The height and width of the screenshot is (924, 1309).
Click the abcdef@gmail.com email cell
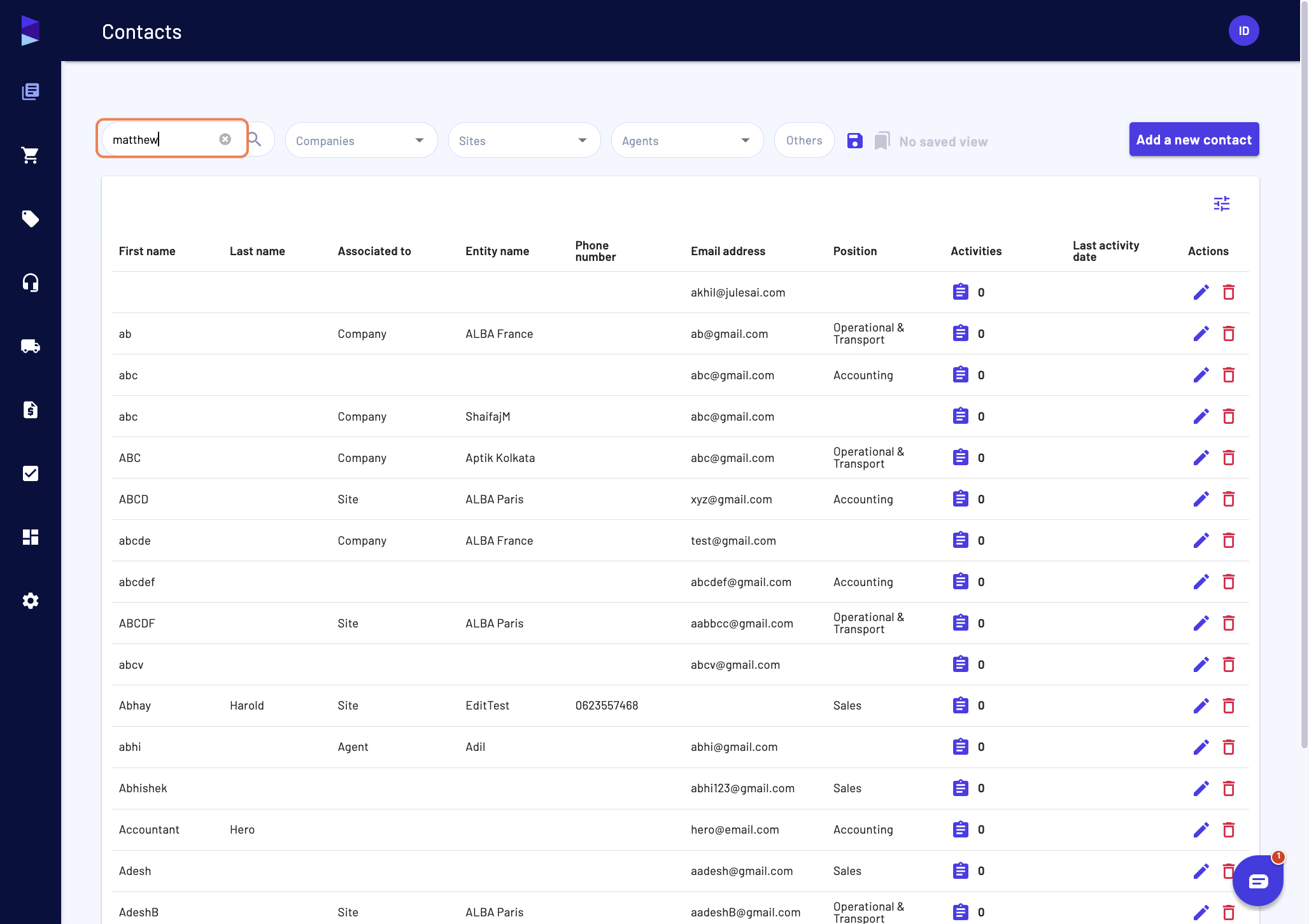741,582
